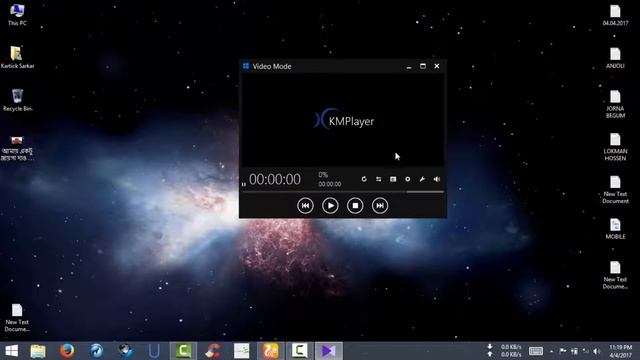Open the blue U icon in the taskbar
Screen dimensions: 640x360
coord(154,351)
